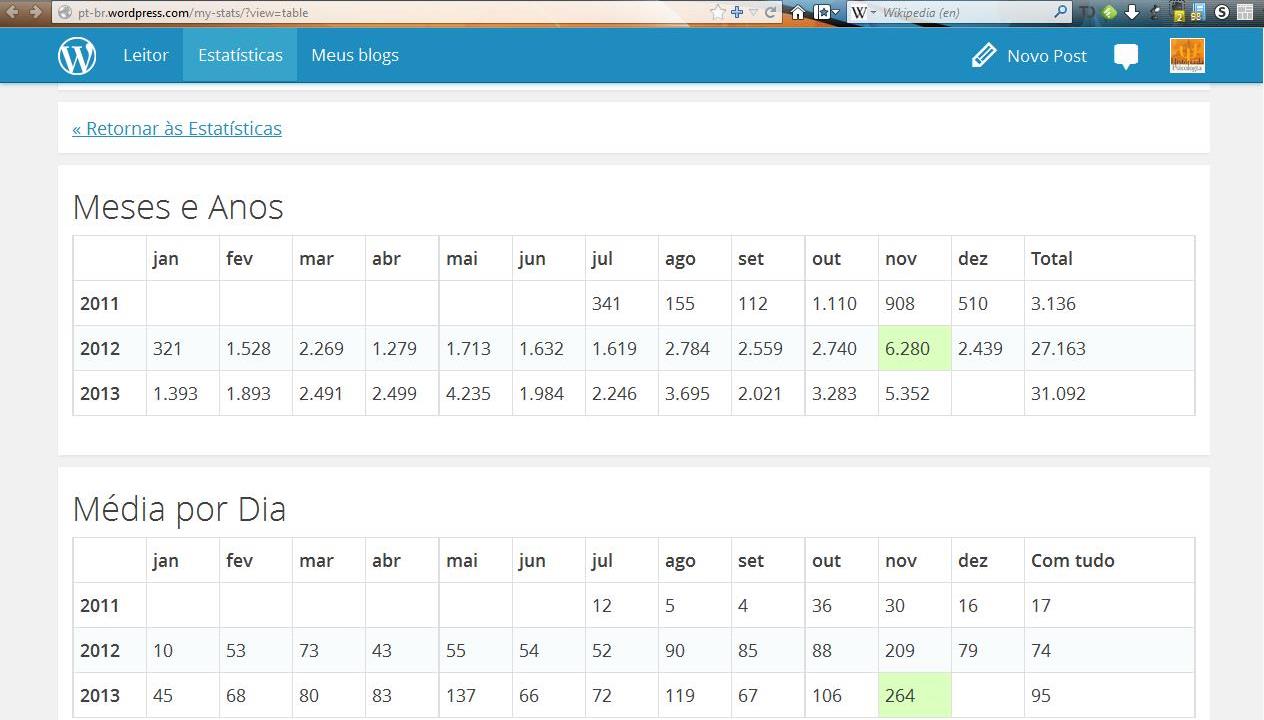Image resolution: width=1264 pixels, height=720 pixels.
Task: Open the notifications speech bubble icon
Action: tap(1126, 57)
